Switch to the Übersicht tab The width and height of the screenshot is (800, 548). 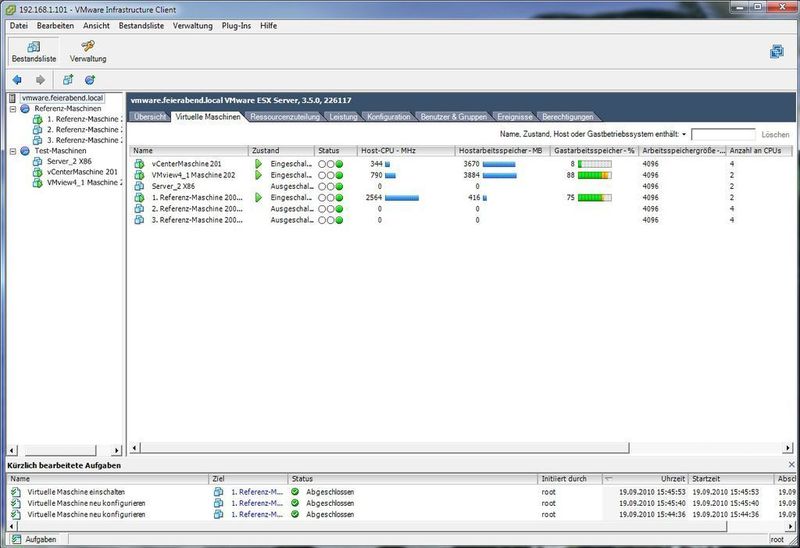click(x=150, y=117)
